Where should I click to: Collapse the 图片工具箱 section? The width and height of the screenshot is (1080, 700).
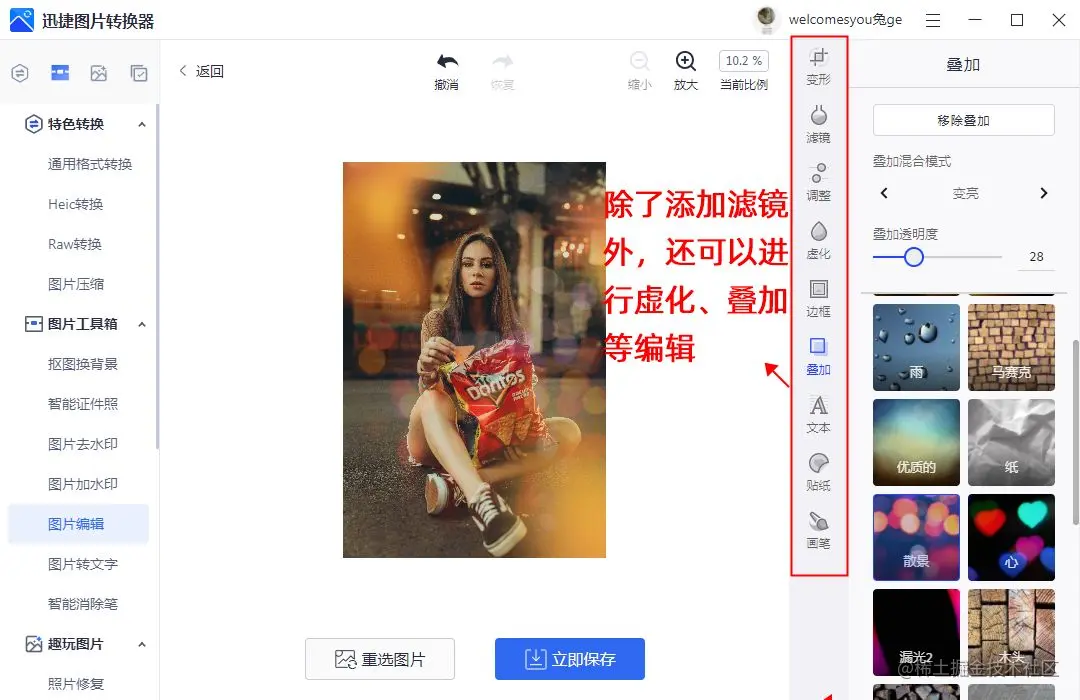pyautogui.click(x=142, y=325)
